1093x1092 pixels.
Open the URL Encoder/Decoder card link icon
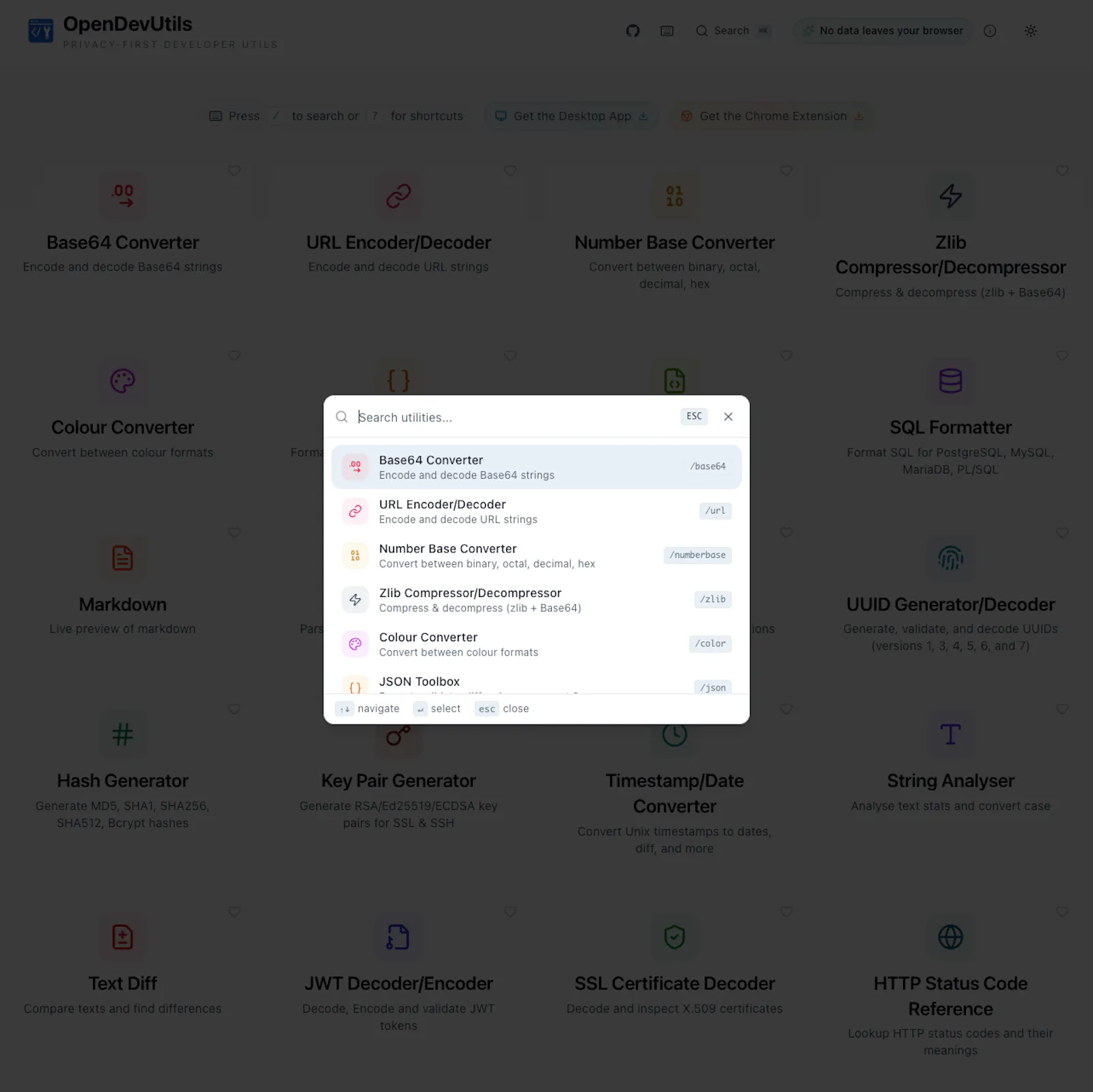[399, 196]
